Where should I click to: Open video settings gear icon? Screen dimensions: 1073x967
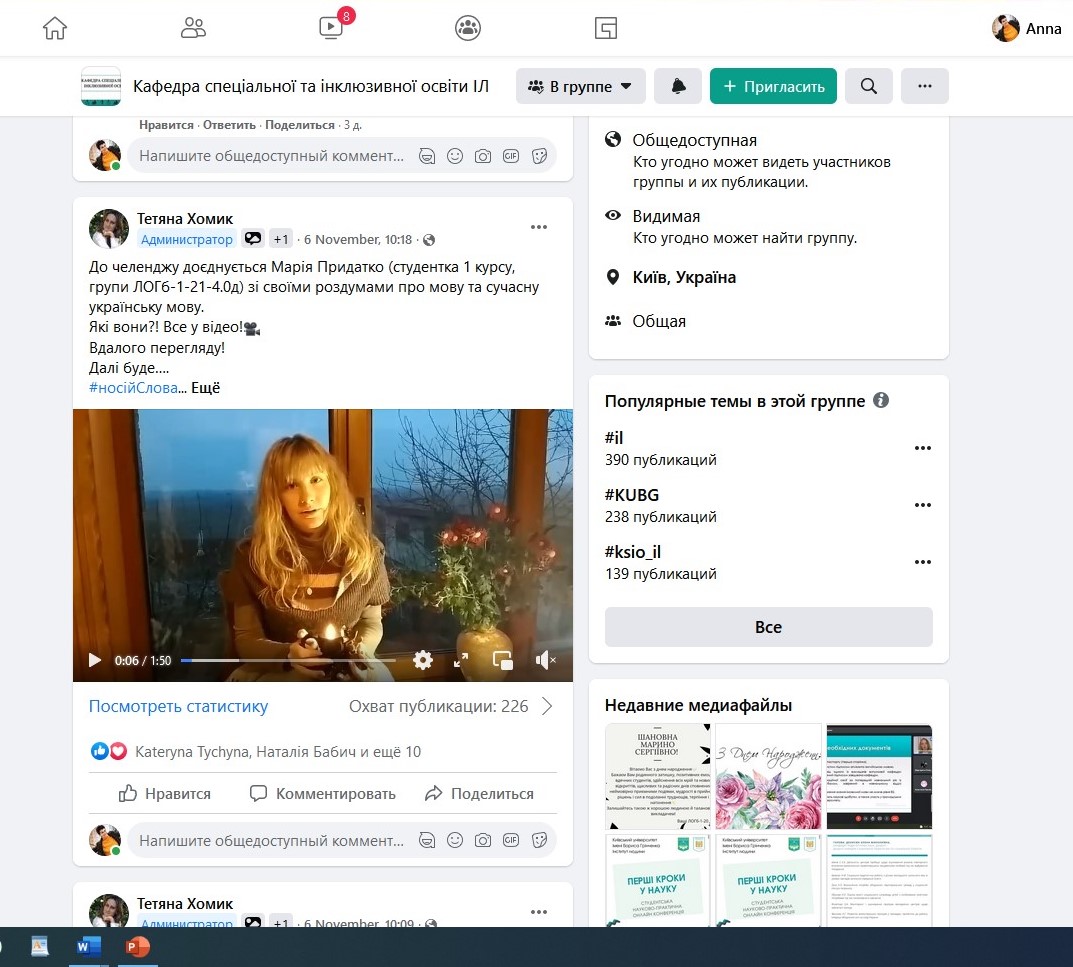pos(423,660)
